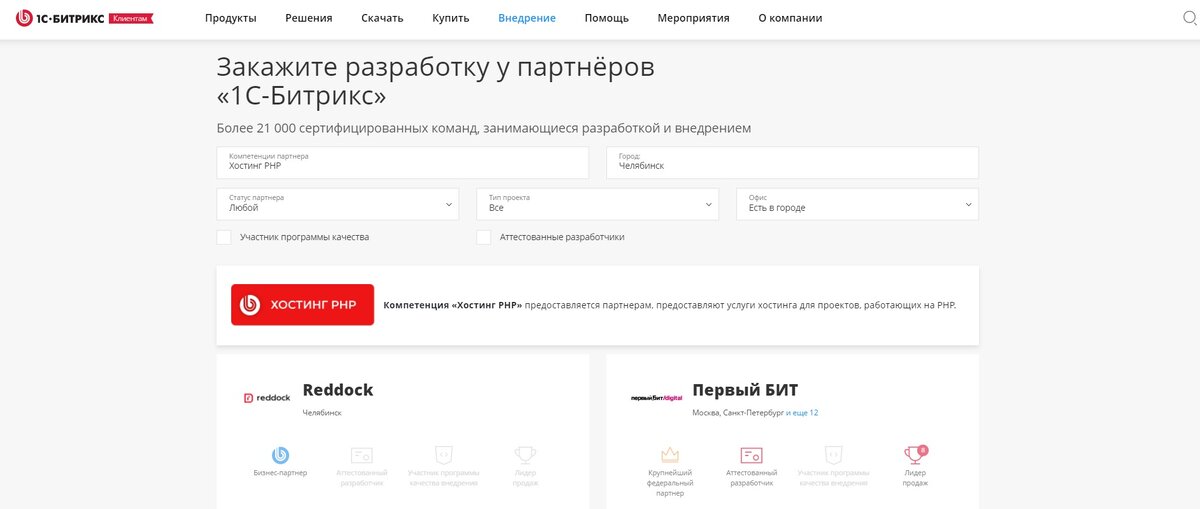Click Первый БИТ Крупнейший федеральный партнер crown
The image size is (1200, 509).
671,455
